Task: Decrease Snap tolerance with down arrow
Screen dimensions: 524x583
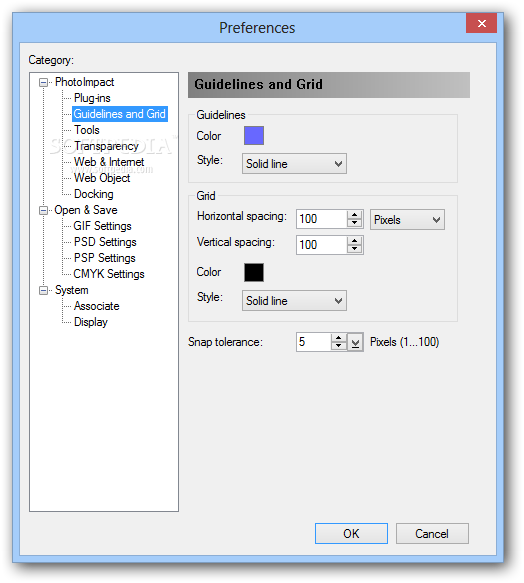Action: [338, 347]
